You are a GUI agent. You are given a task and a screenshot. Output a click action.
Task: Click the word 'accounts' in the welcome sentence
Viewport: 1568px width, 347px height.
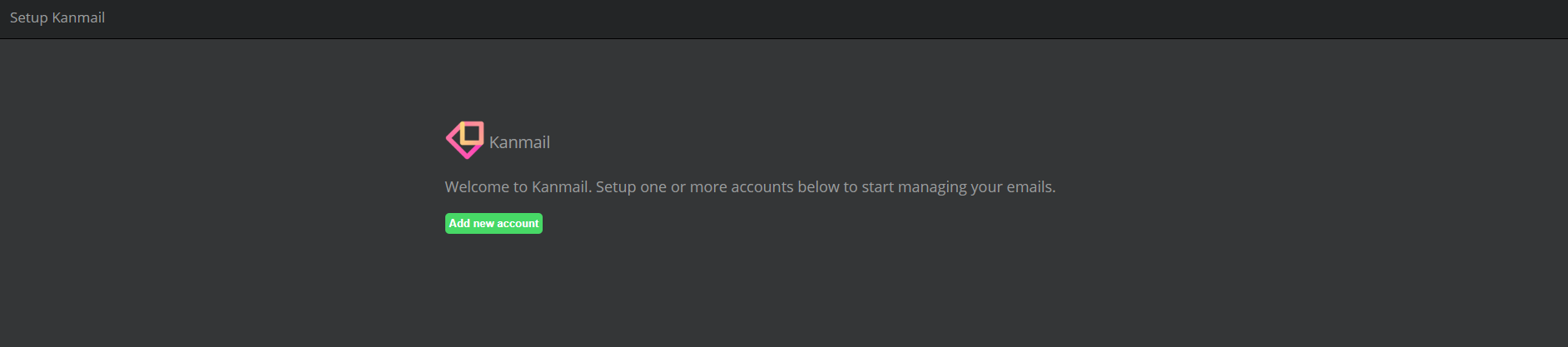click(762, 186)
